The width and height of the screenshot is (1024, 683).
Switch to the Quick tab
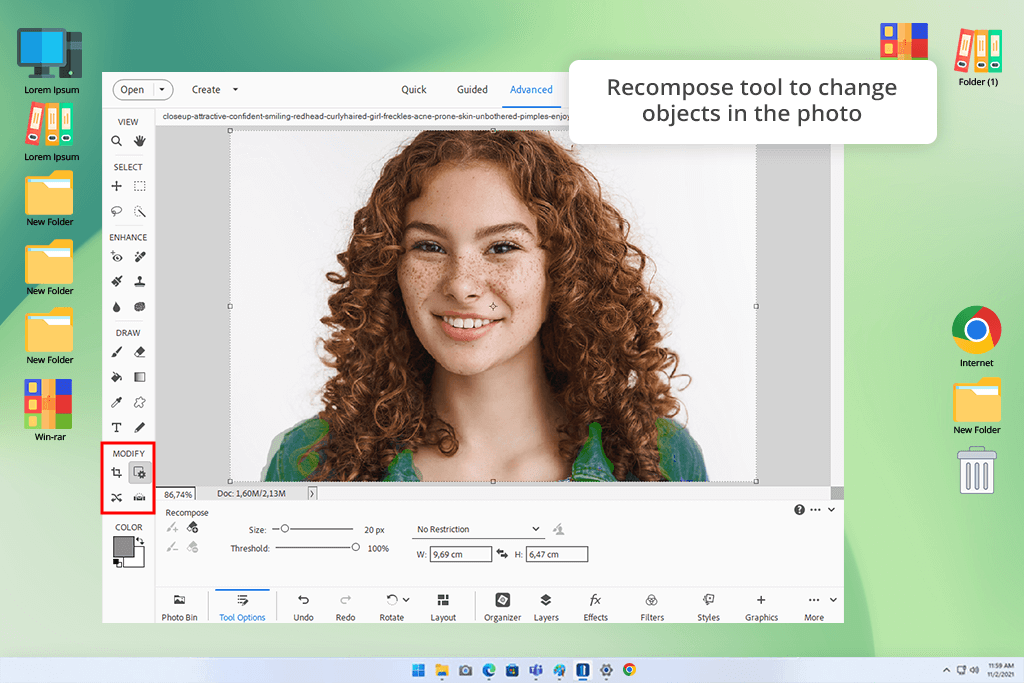click(x=414, y=90)
